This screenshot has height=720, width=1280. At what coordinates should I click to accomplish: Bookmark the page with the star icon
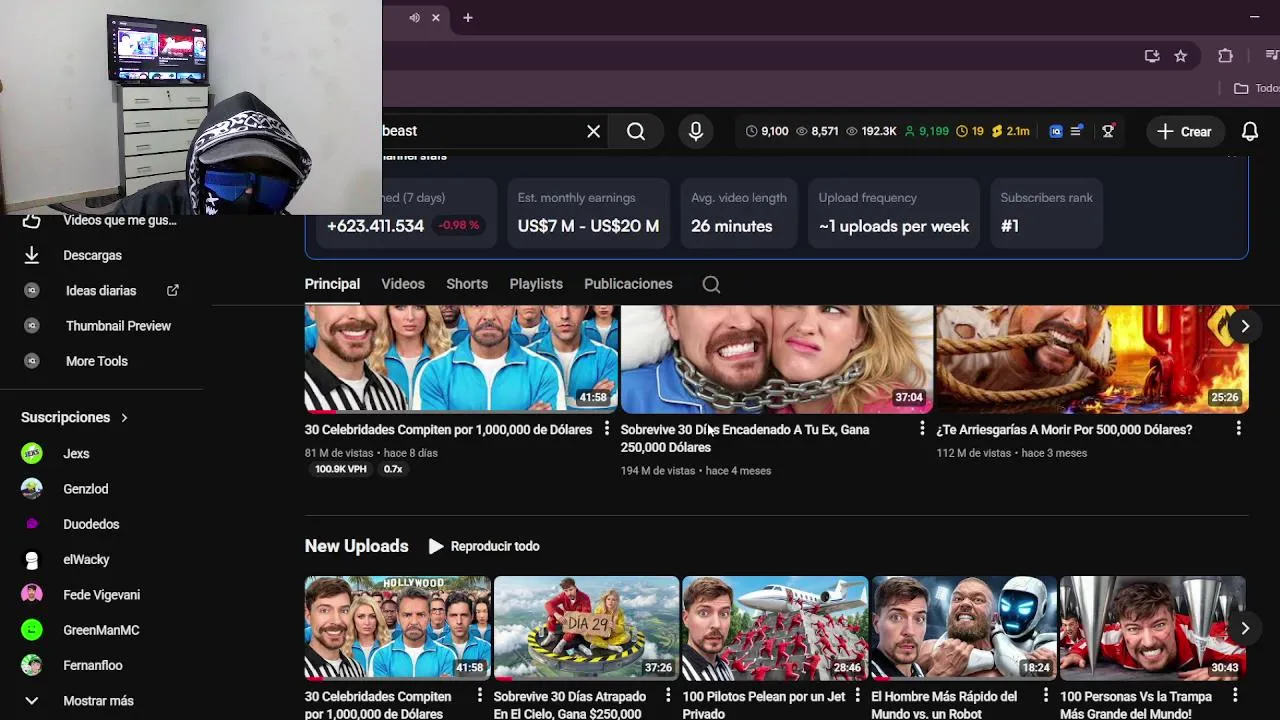[x=1180, y=56]
